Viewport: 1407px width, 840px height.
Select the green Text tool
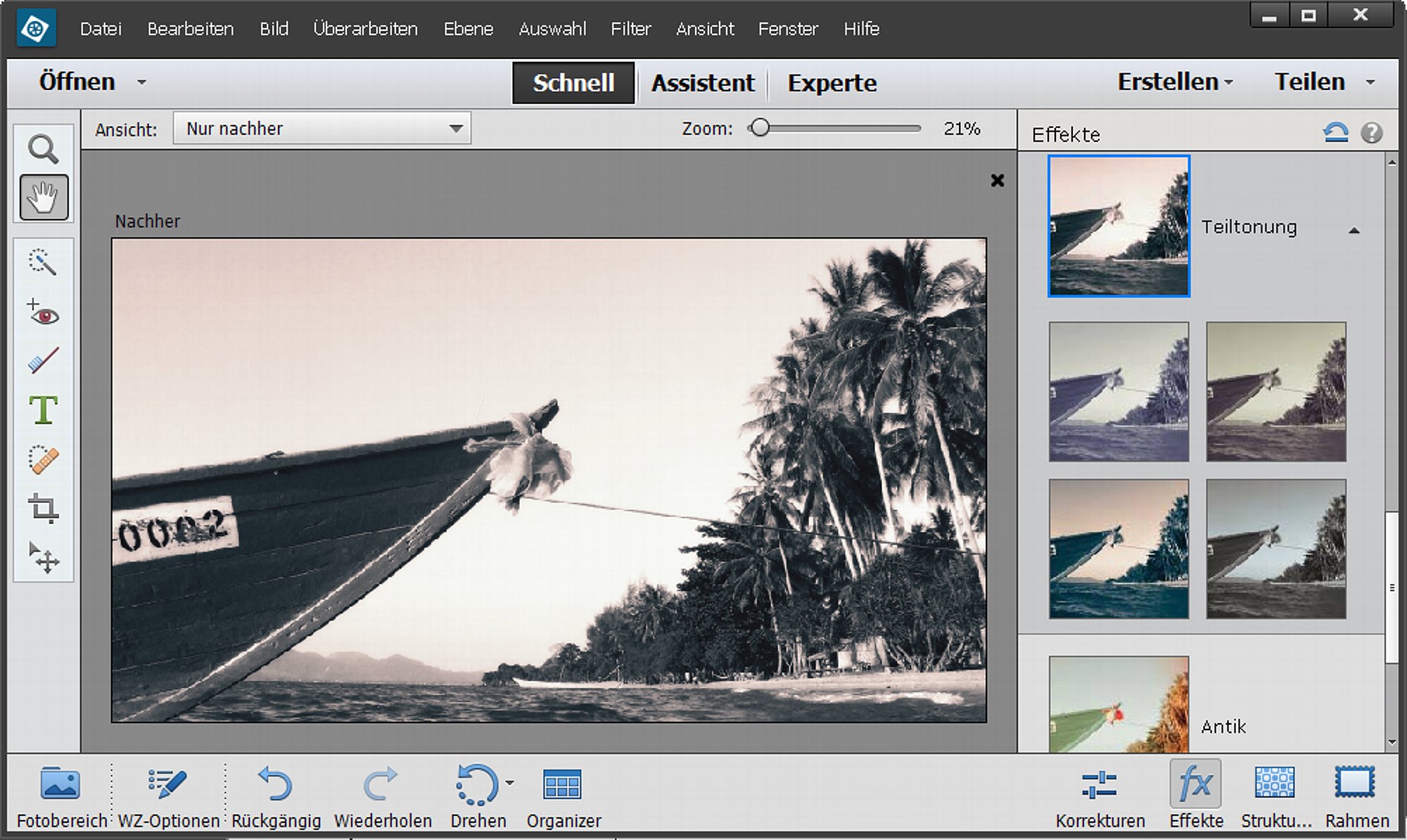[x=43, y=410]
